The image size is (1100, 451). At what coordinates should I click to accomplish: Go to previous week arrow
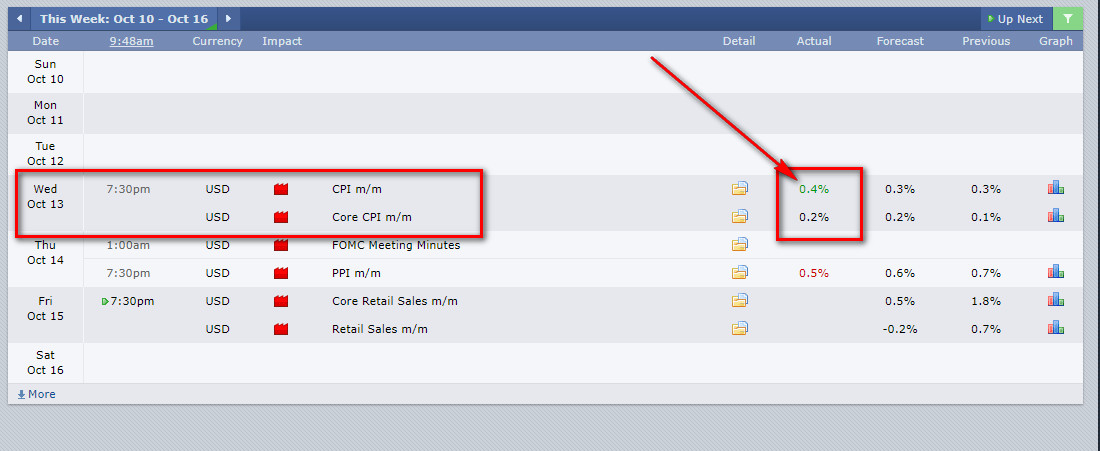pyautogui.click(x=19, y=19)
